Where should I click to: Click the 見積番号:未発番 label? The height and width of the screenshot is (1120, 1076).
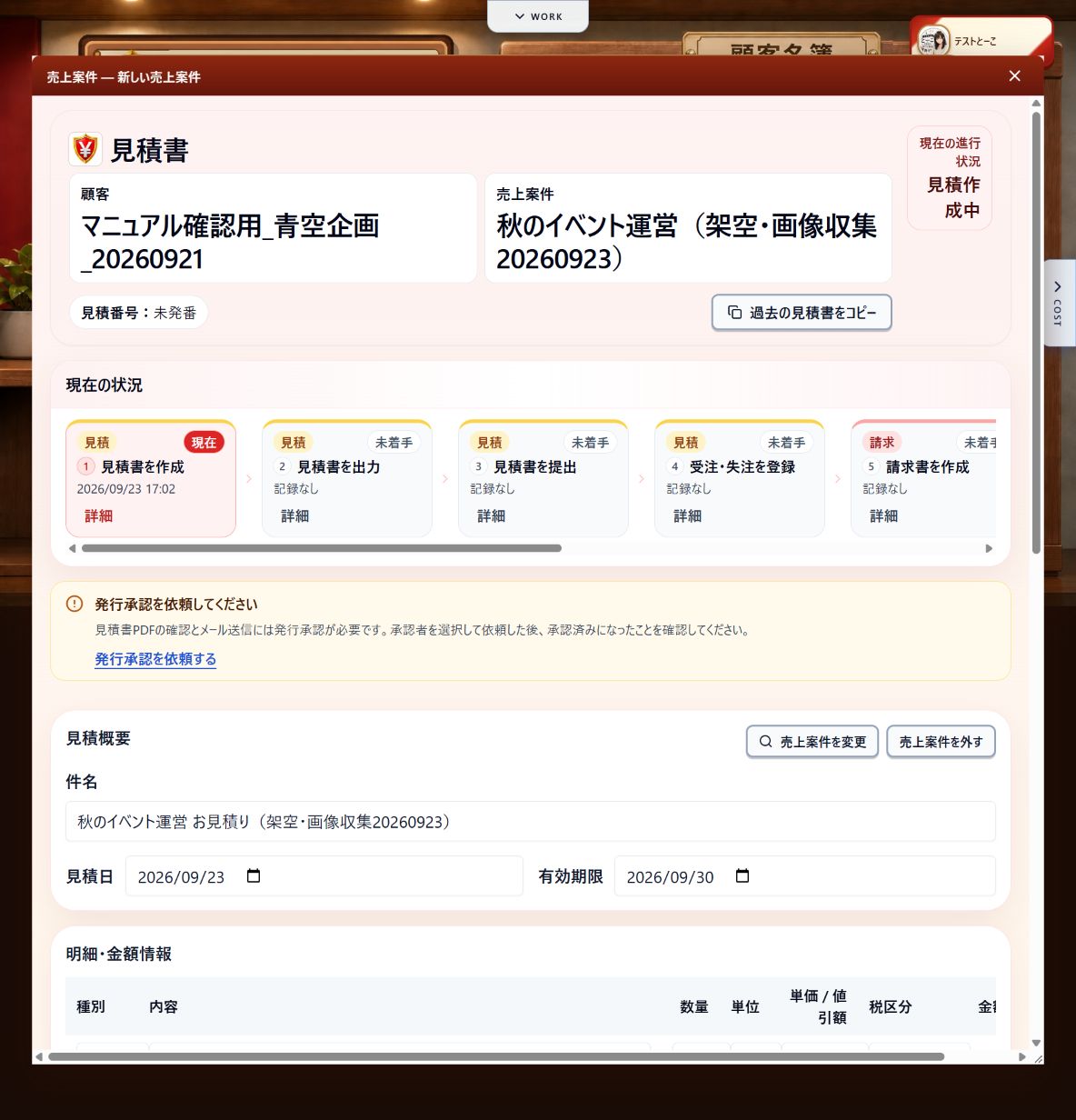(x=138, y=313)
